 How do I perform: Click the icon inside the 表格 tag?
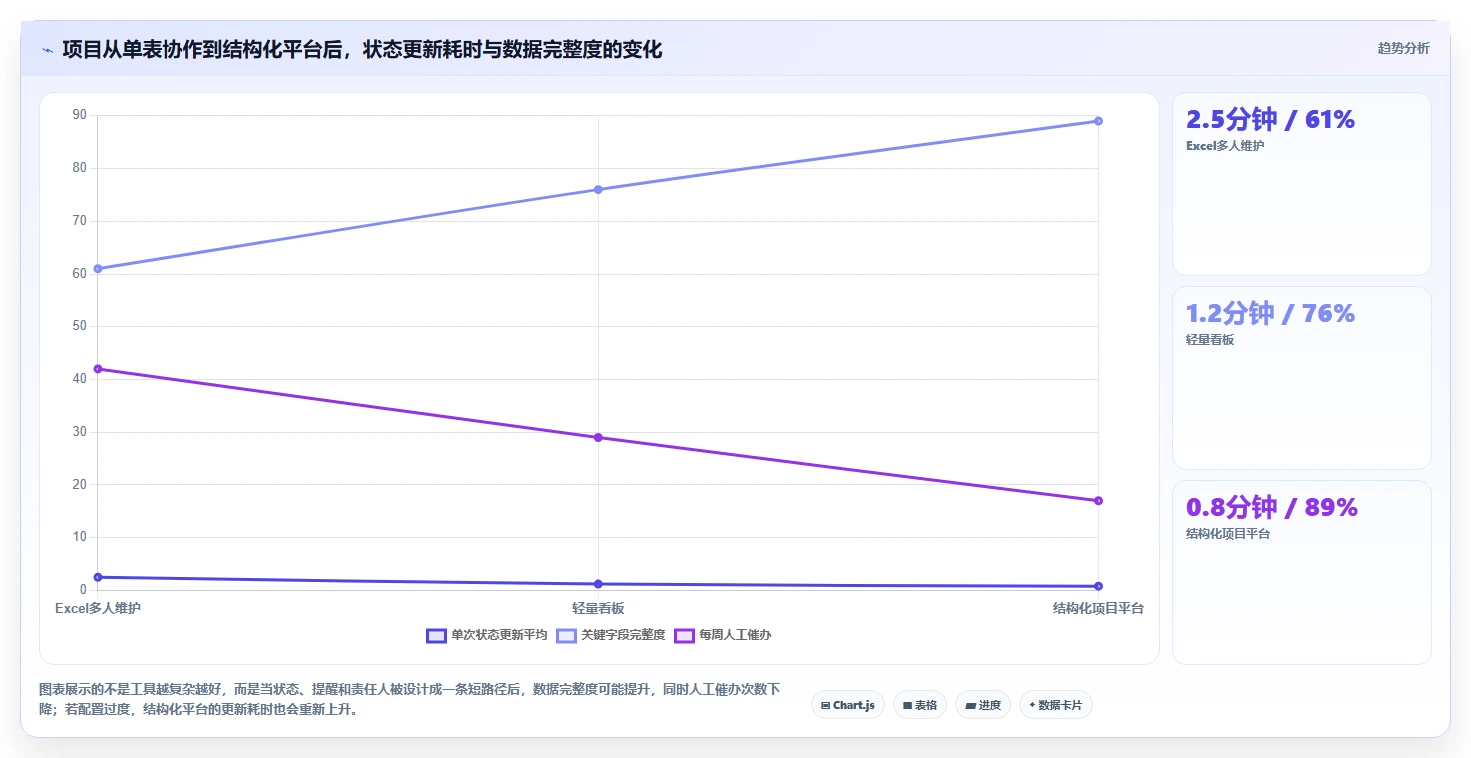click(x=907, y=706)
